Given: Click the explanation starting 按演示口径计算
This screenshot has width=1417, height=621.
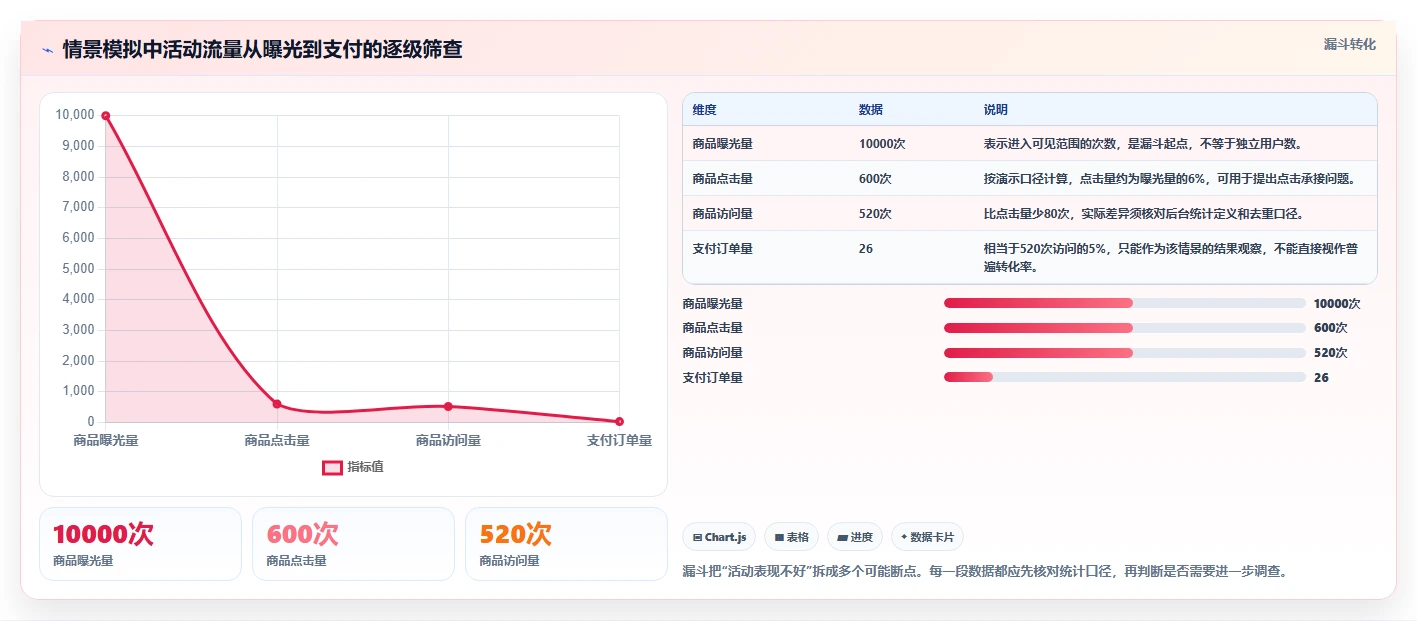Looking at the screenshot, I should [1170, 179].
